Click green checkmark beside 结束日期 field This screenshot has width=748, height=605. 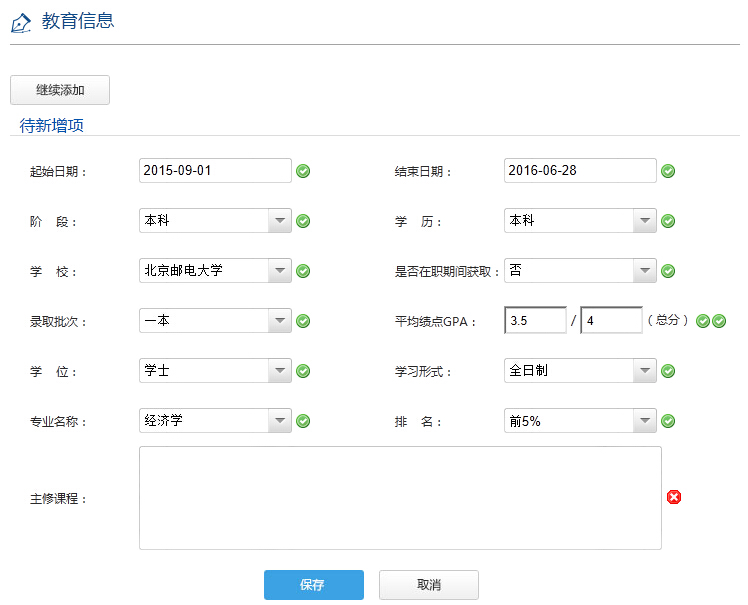pos(668,171)
